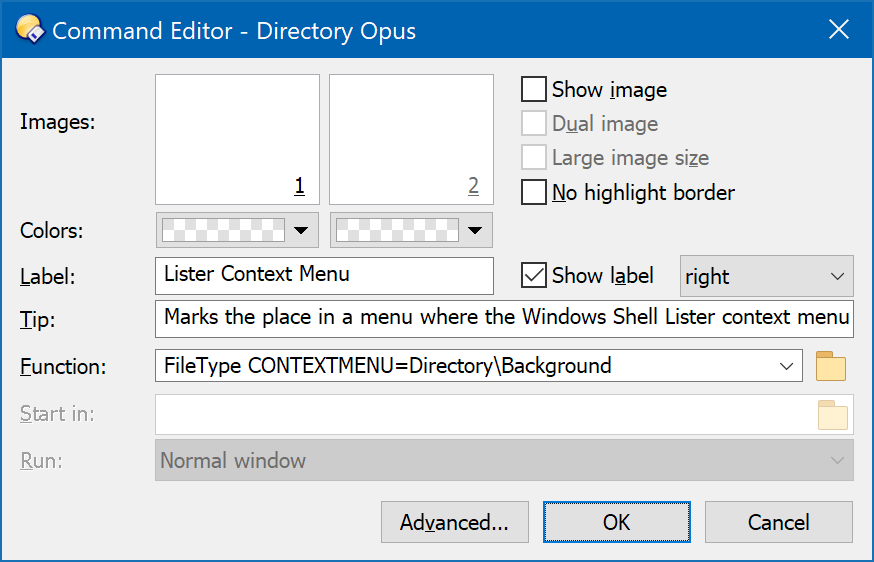874x562 pixels.
Task: Click into the Label text field
Action: 324,275
